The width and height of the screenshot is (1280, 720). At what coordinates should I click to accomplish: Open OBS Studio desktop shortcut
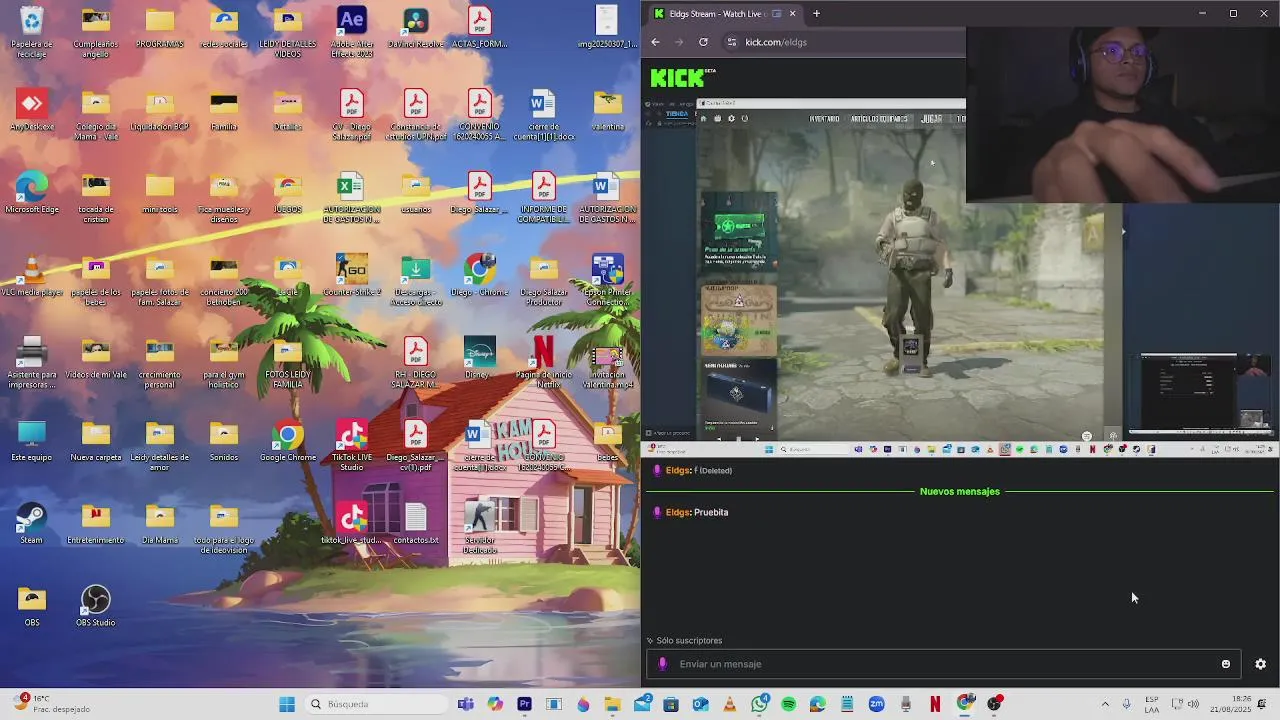point(96,606)
